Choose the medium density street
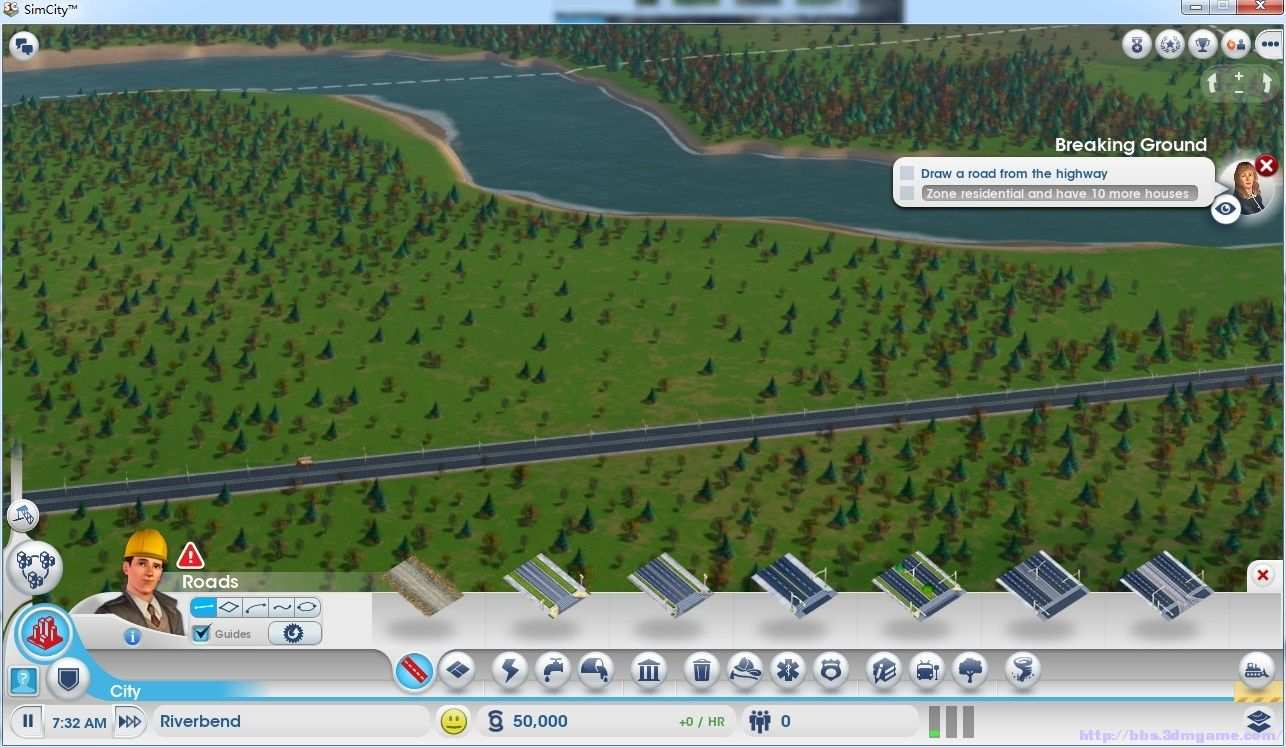The height and width of the screenshot is (748, 1286). pos(670,586)
